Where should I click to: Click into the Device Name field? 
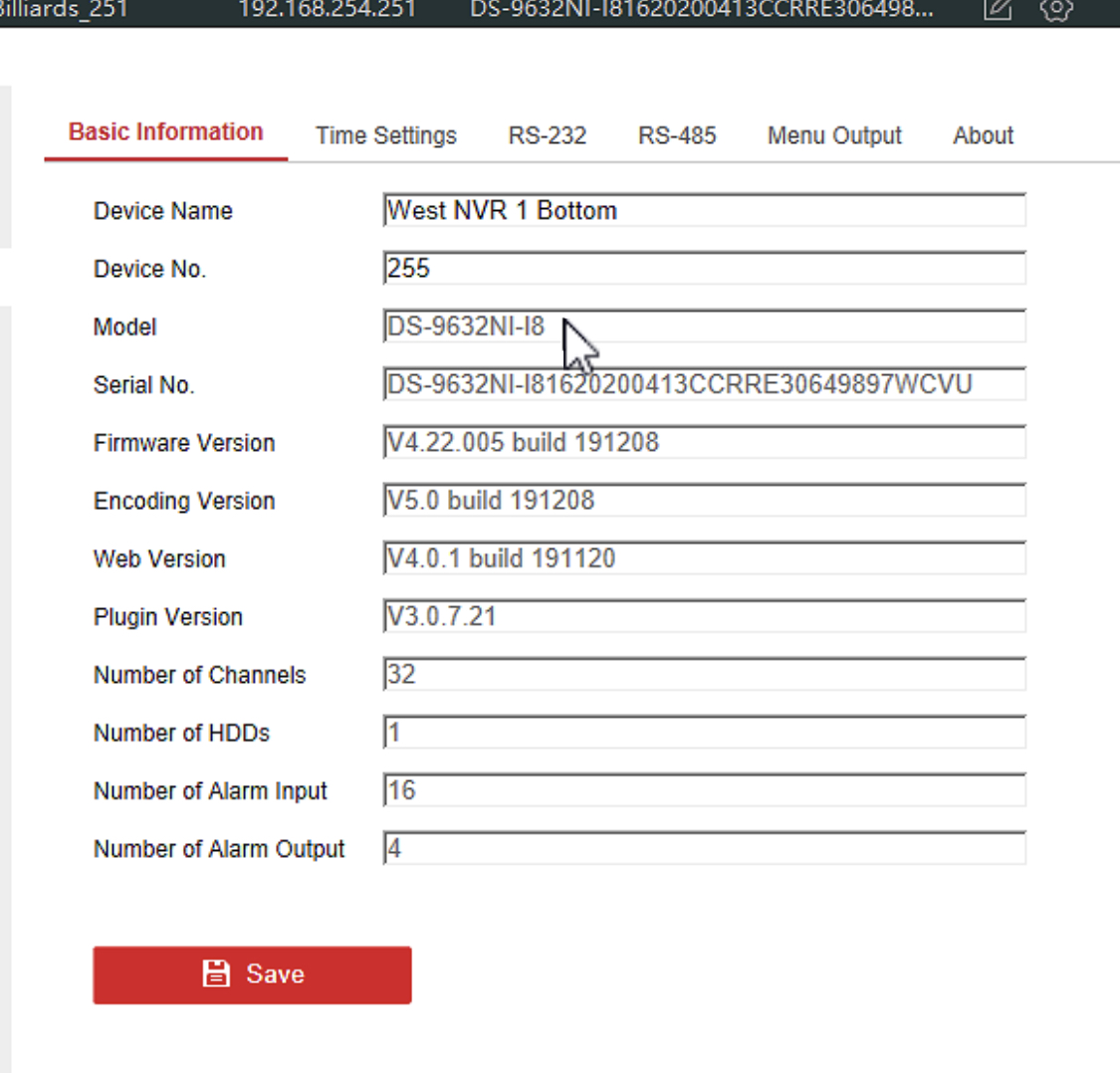[x=704, y=211]
